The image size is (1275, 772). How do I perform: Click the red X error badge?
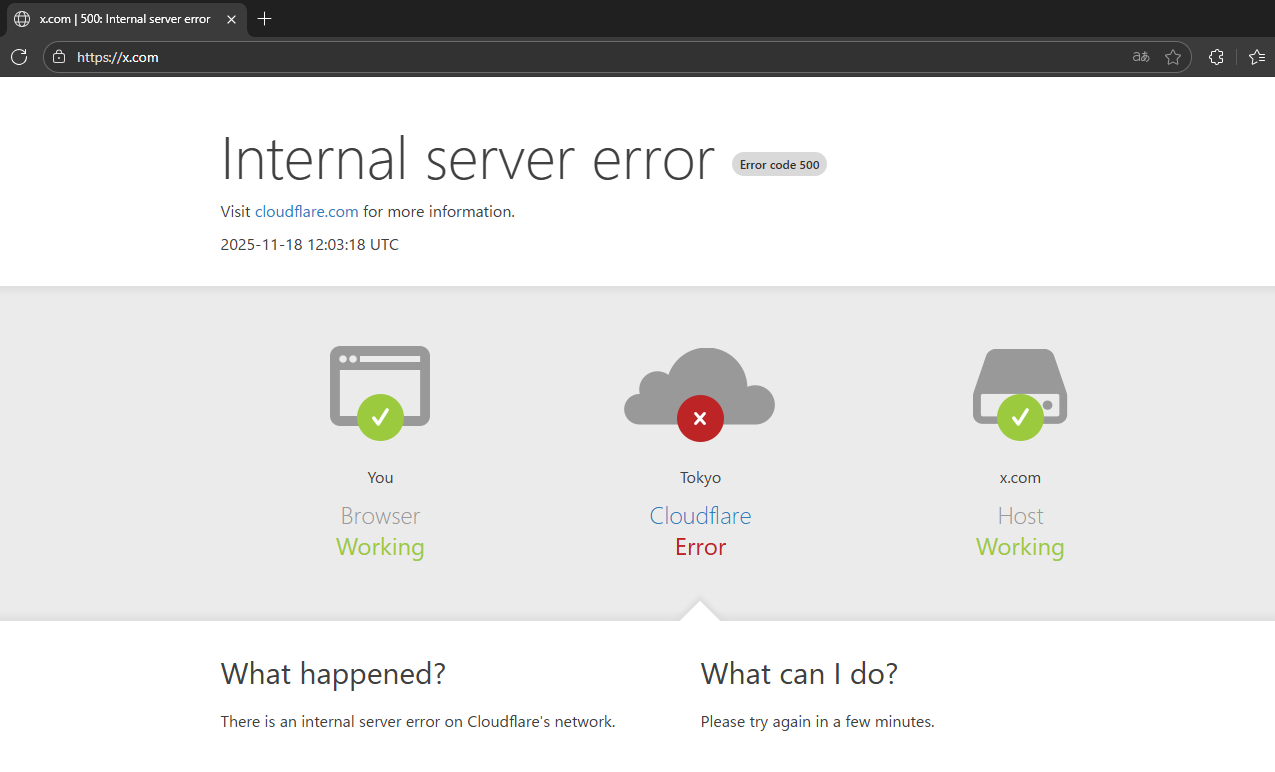click(x=700, y=418)
